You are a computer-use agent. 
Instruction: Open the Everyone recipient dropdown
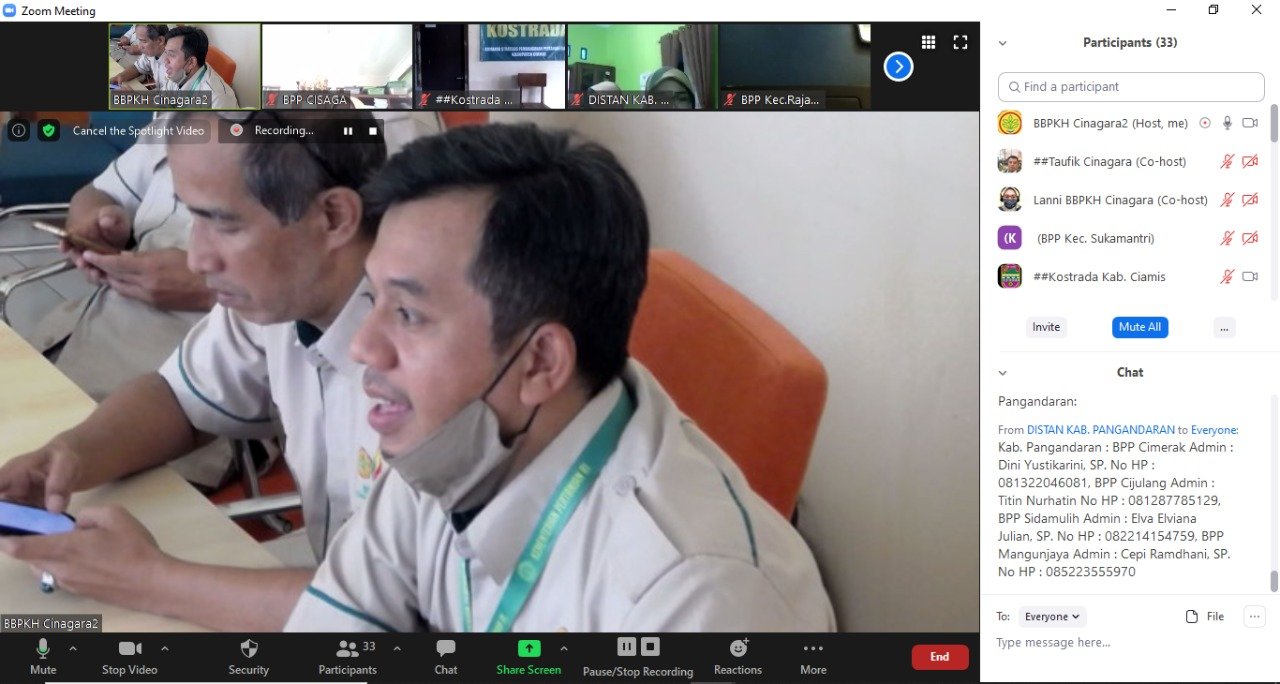click(1052, 617)
